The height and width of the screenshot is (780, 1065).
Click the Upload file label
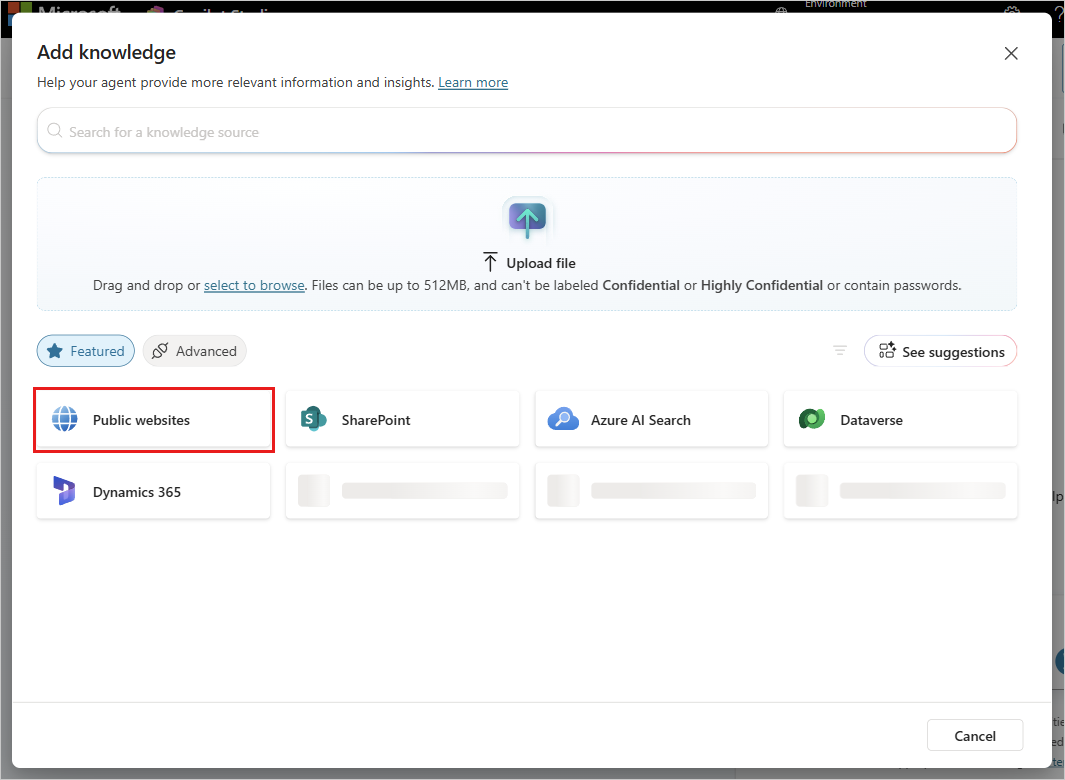pyautogui.click(x=541, y=263)
